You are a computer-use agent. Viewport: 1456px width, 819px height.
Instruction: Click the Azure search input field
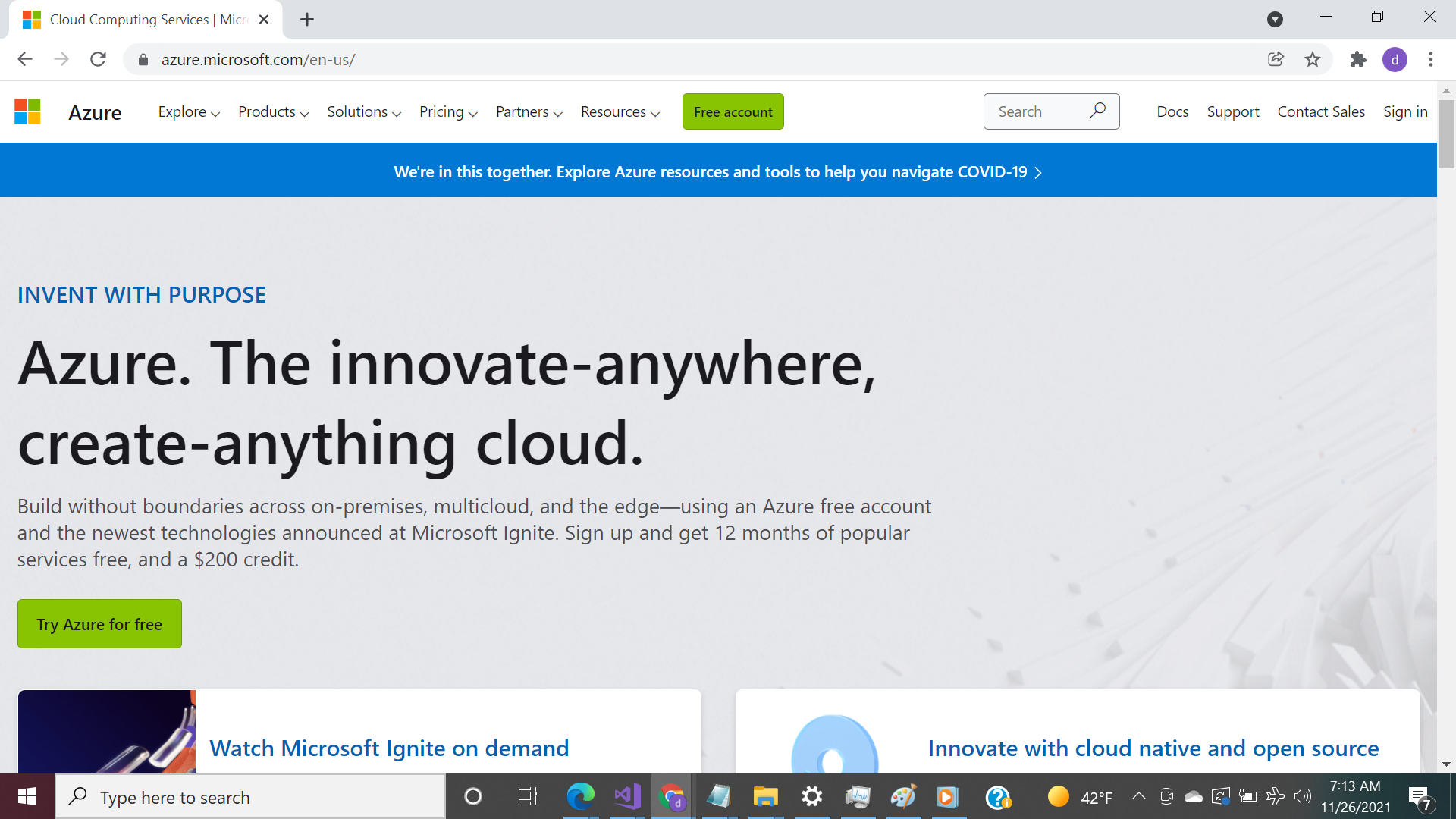pyautogui.click(x=1052, y=111)
